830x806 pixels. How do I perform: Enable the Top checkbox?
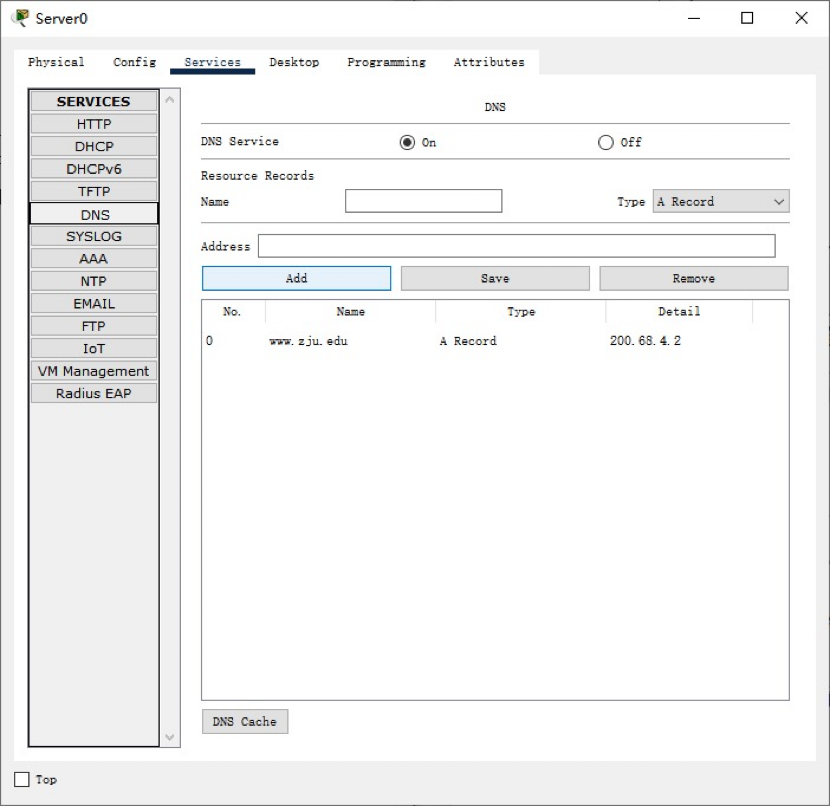click(x=22, y=780)
